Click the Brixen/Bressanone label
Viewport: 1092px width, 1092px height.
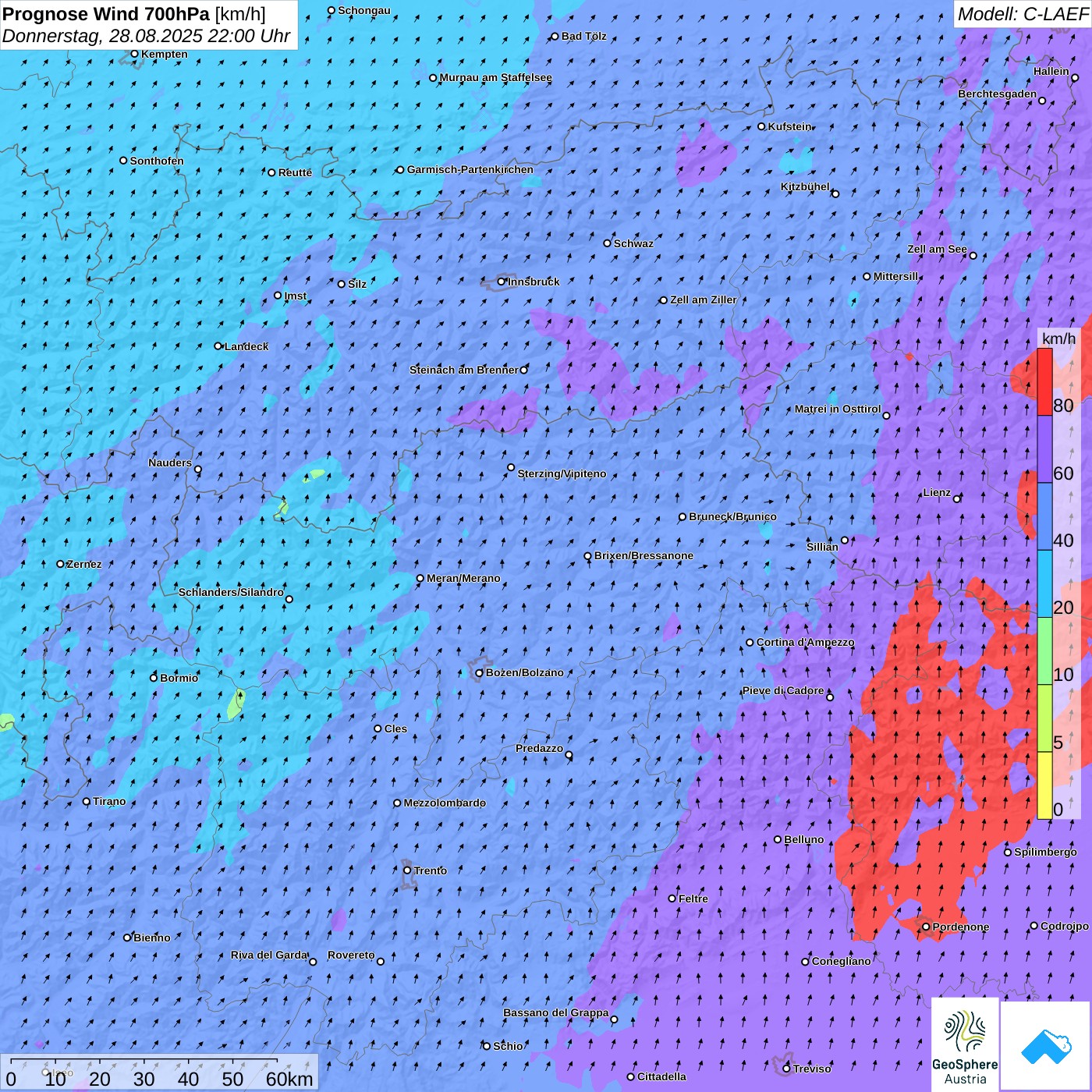[x=643, y=555]
